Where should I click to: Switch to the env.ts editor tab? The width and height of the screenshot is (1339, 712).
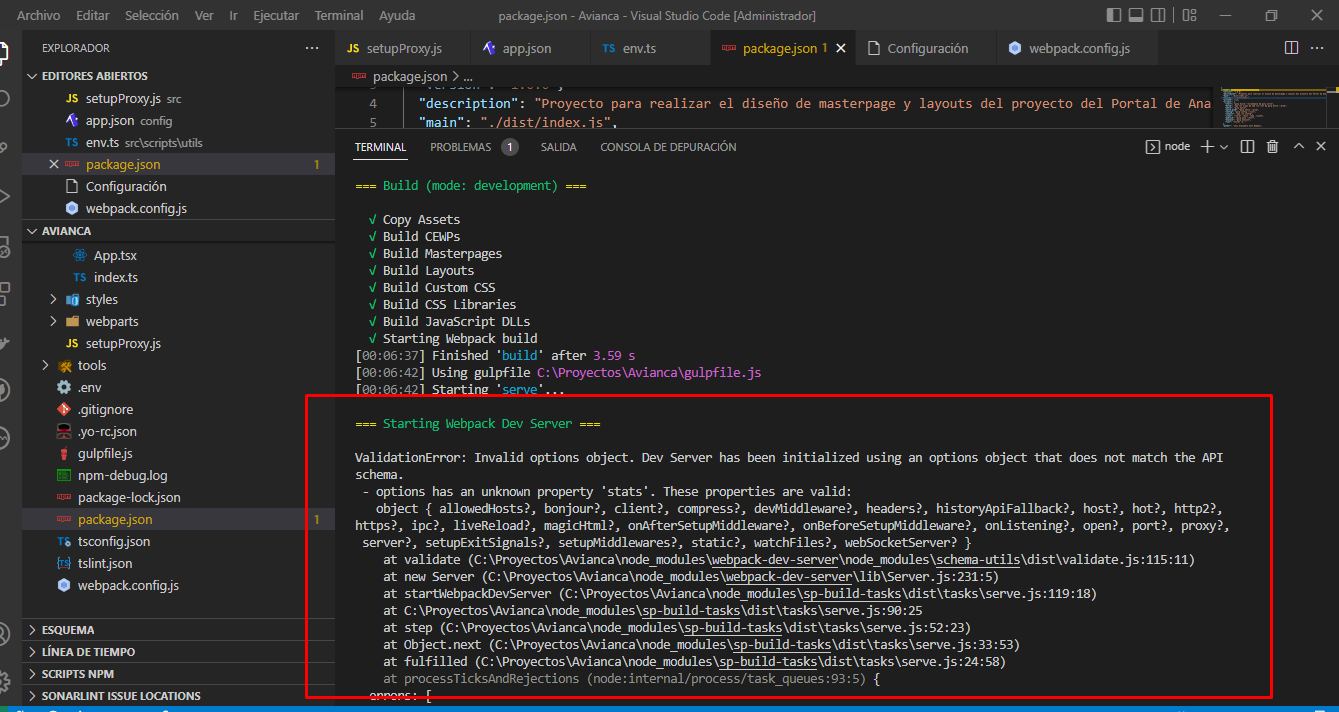point(650,48)
